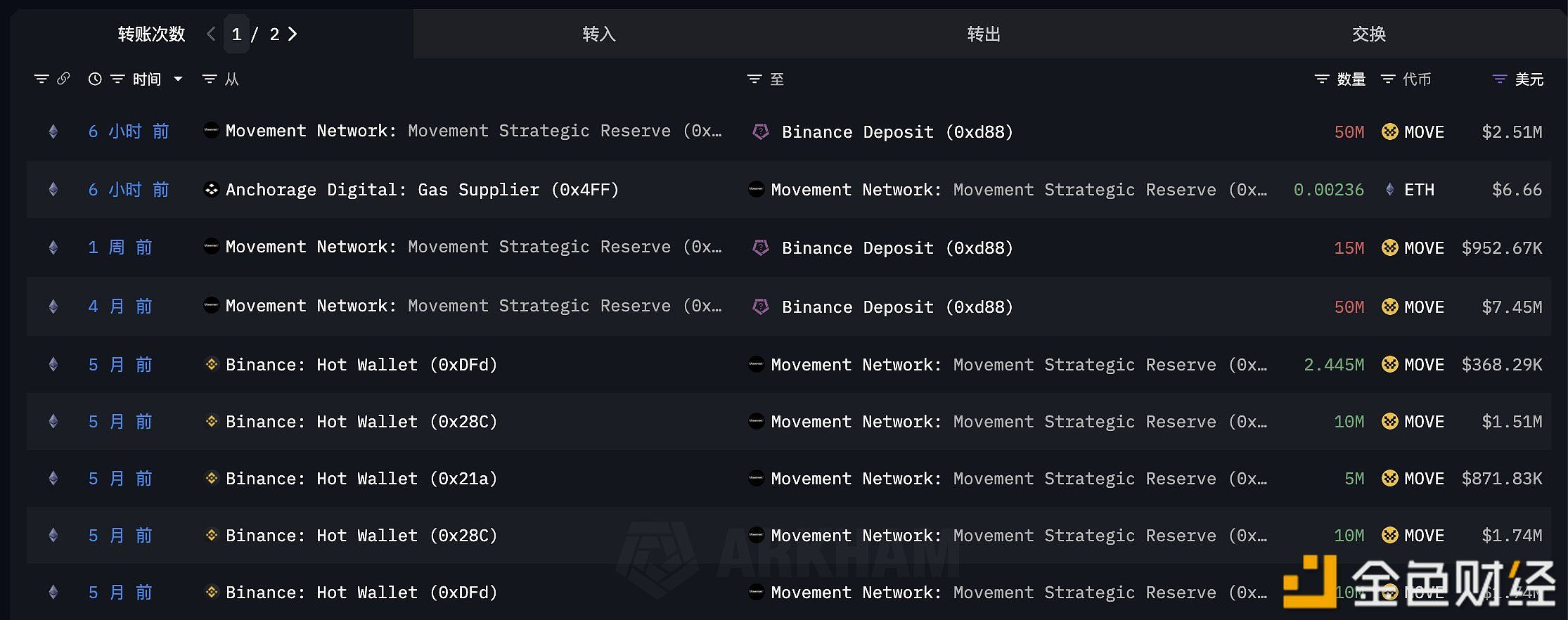Open the '1 周 前' transaction timestamp
The image size is (1568, 620).
[120, 247]
